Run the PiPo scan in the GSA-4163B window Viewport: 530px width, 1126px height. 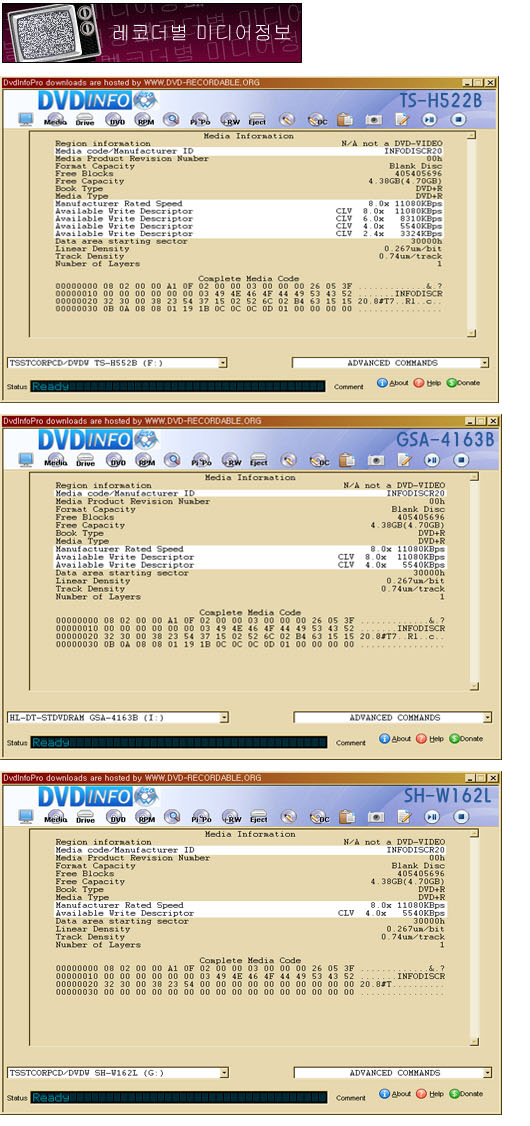coord(201,459)
